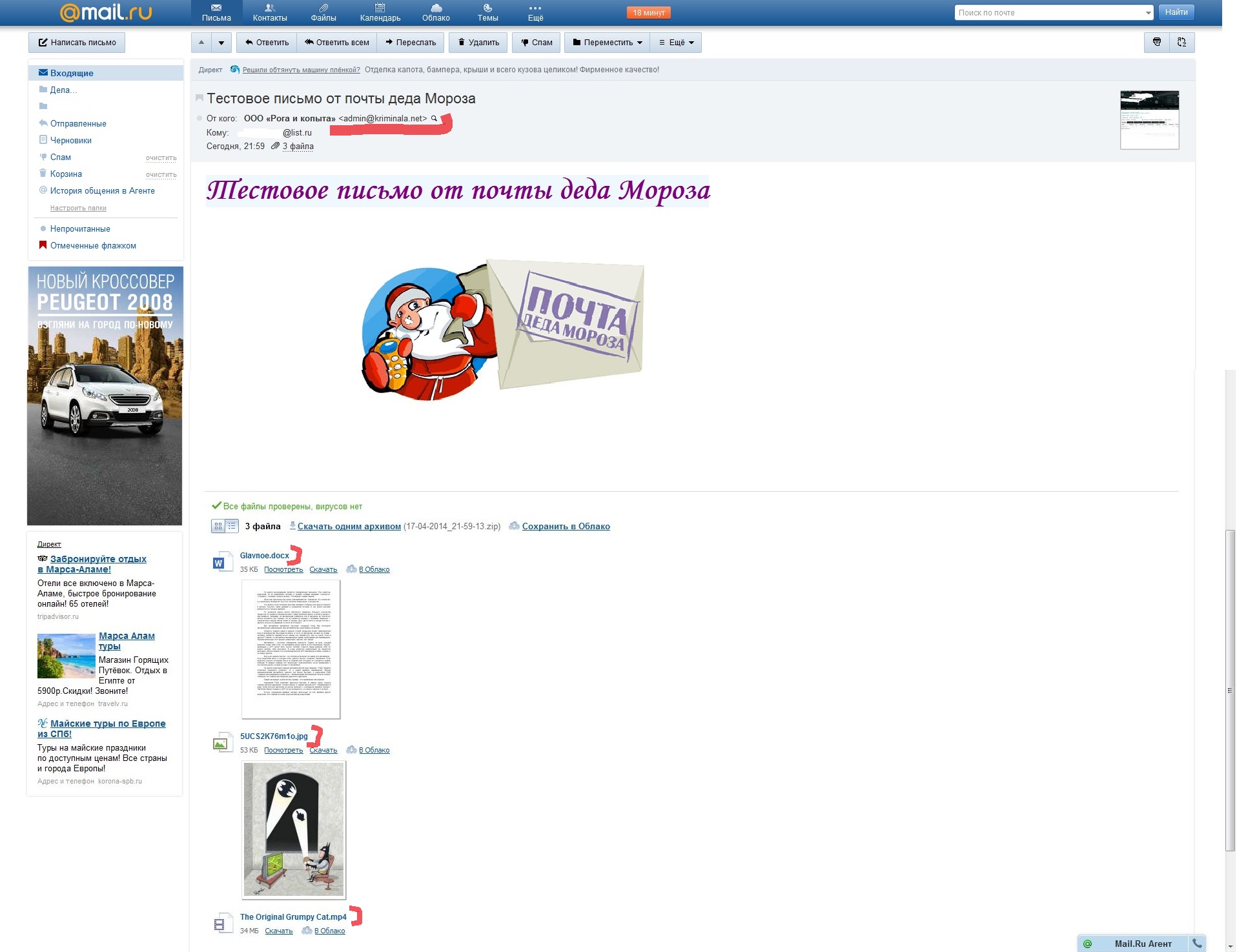Click the 3 файла attachments link

(298, 147)
